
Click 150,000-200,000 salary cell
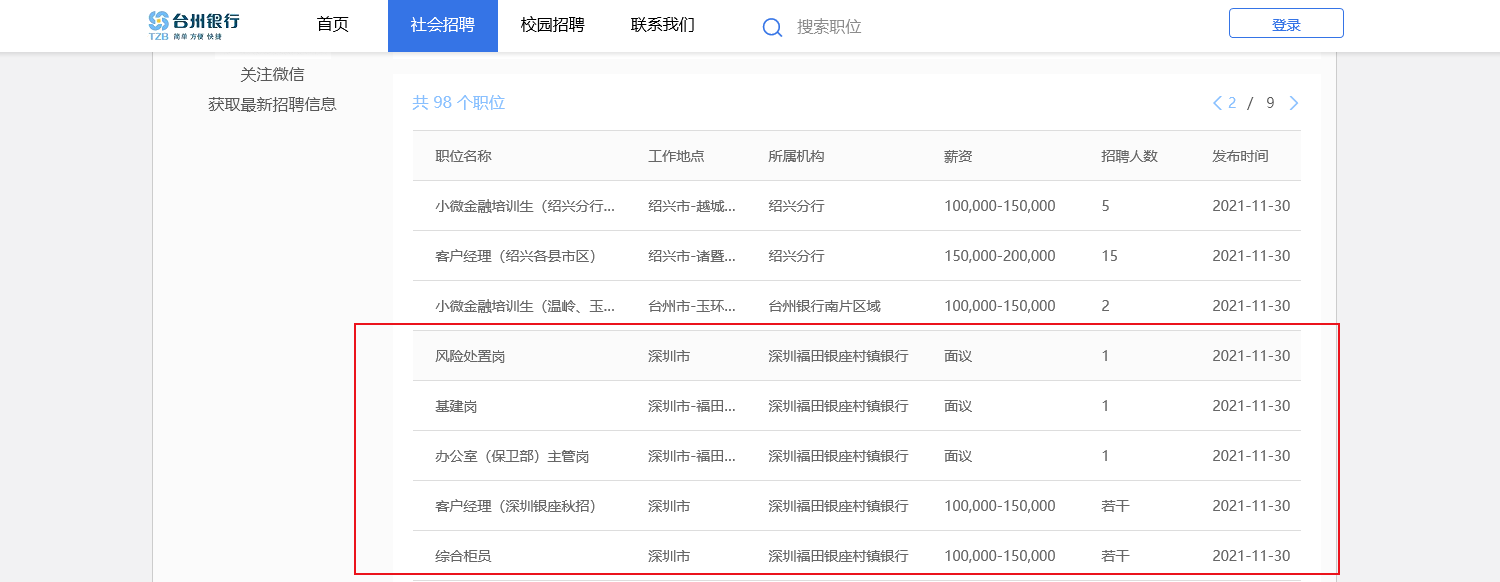[x=999, y=256]
